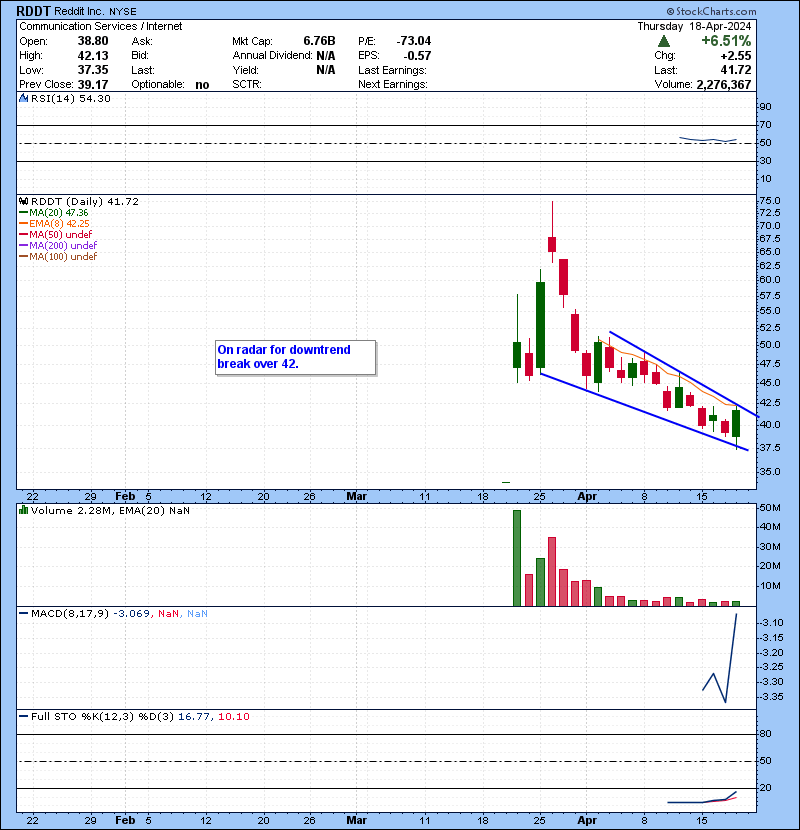Click the green up-triangle change icon
Screen dimensions: 800x830
tap(663, 41)
